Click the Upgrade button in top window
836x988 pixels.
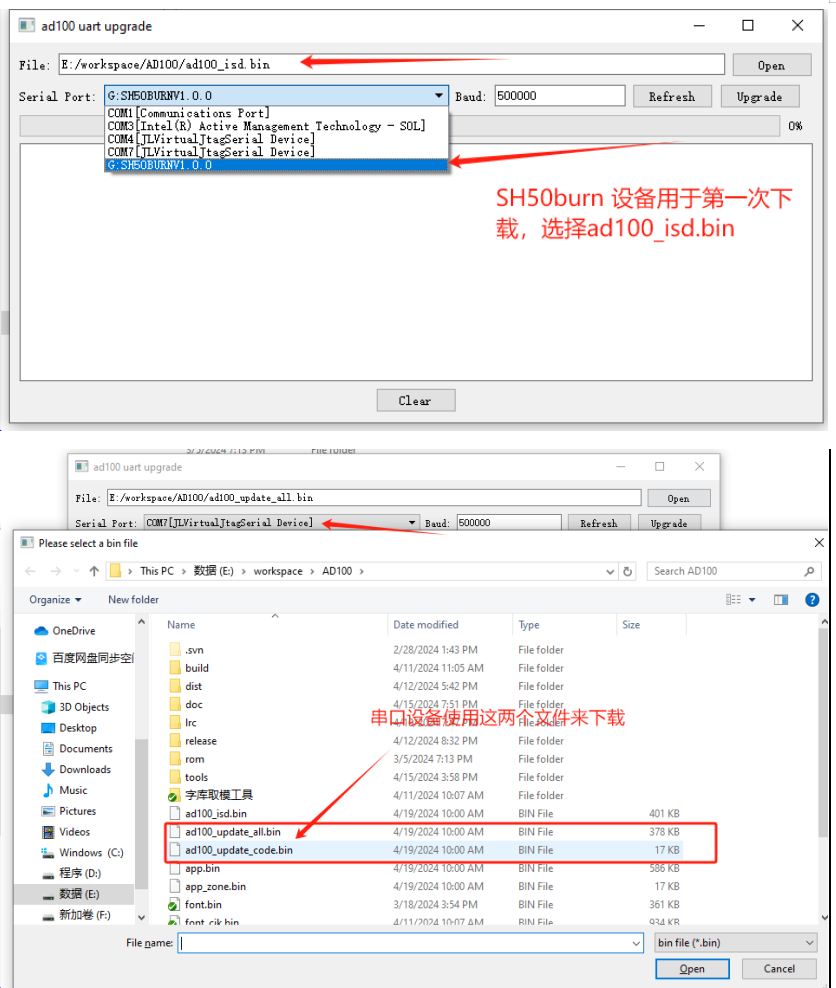(x=760, y=96)
